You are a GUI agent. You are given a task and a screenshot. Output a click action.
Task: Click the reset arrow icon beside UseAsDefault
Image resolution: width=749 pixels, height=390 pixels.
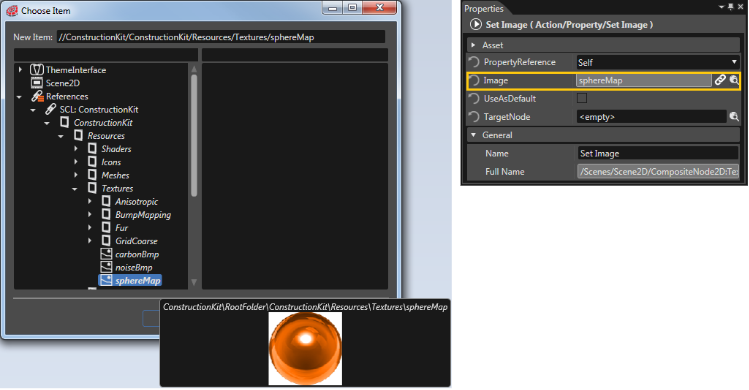tap(474, 98)
